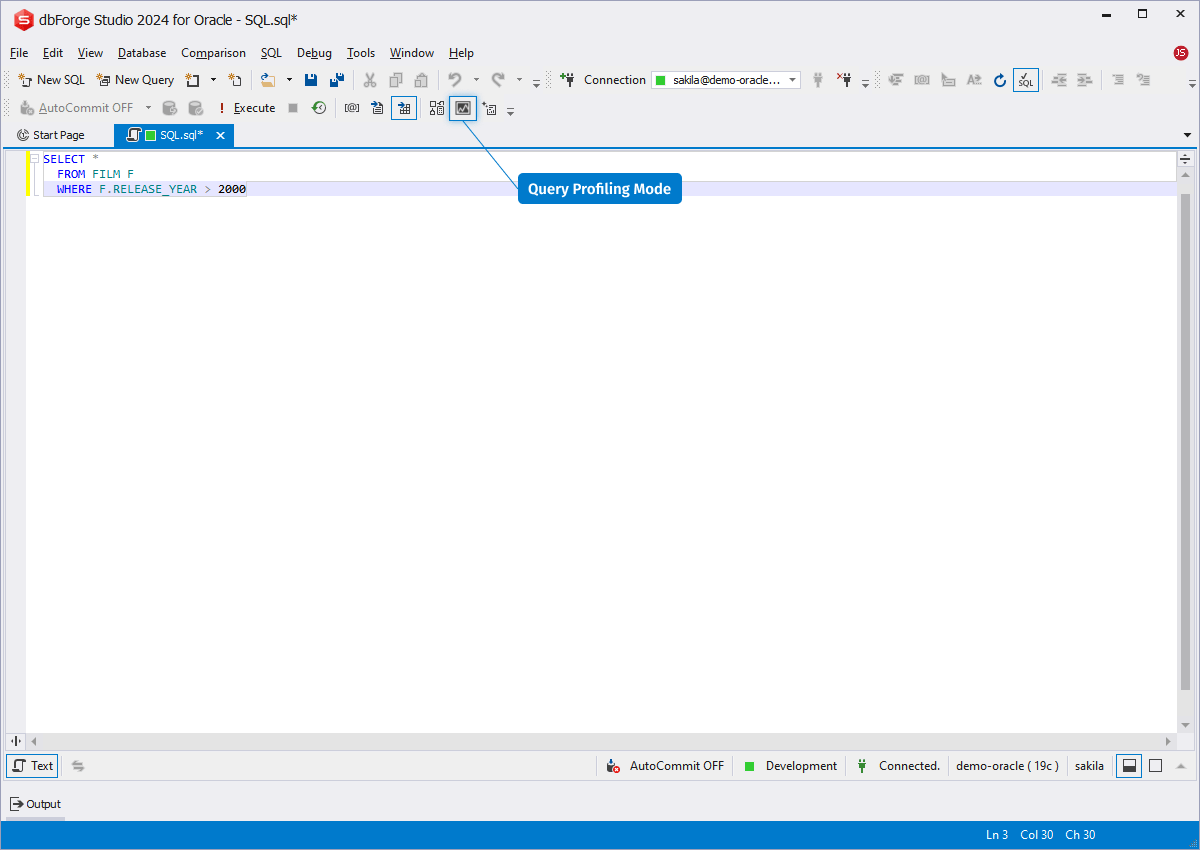Open the new item dropdown arrow
The image size is (1200, 850).
213,80
